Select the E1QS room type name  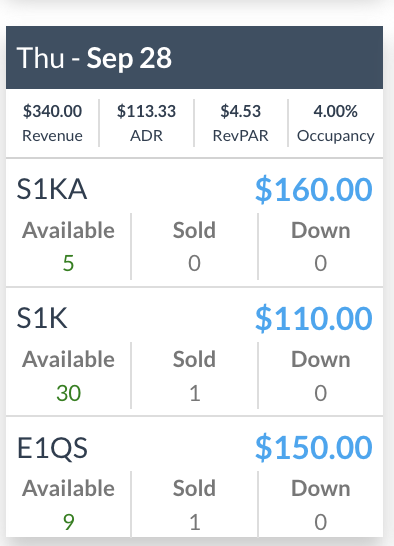(x=52, y=447)
